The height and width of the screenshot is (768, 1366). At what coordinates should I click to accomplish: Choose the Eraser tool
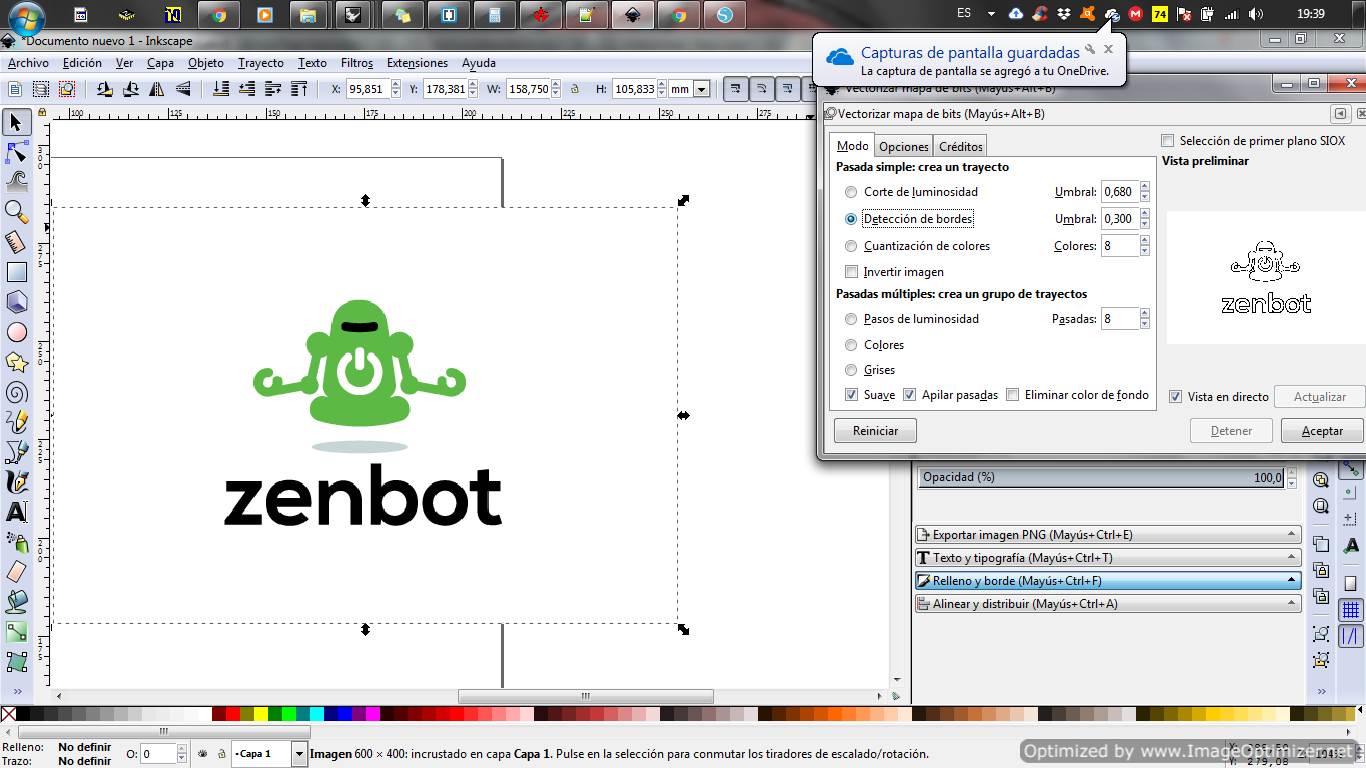pos(16,572)
